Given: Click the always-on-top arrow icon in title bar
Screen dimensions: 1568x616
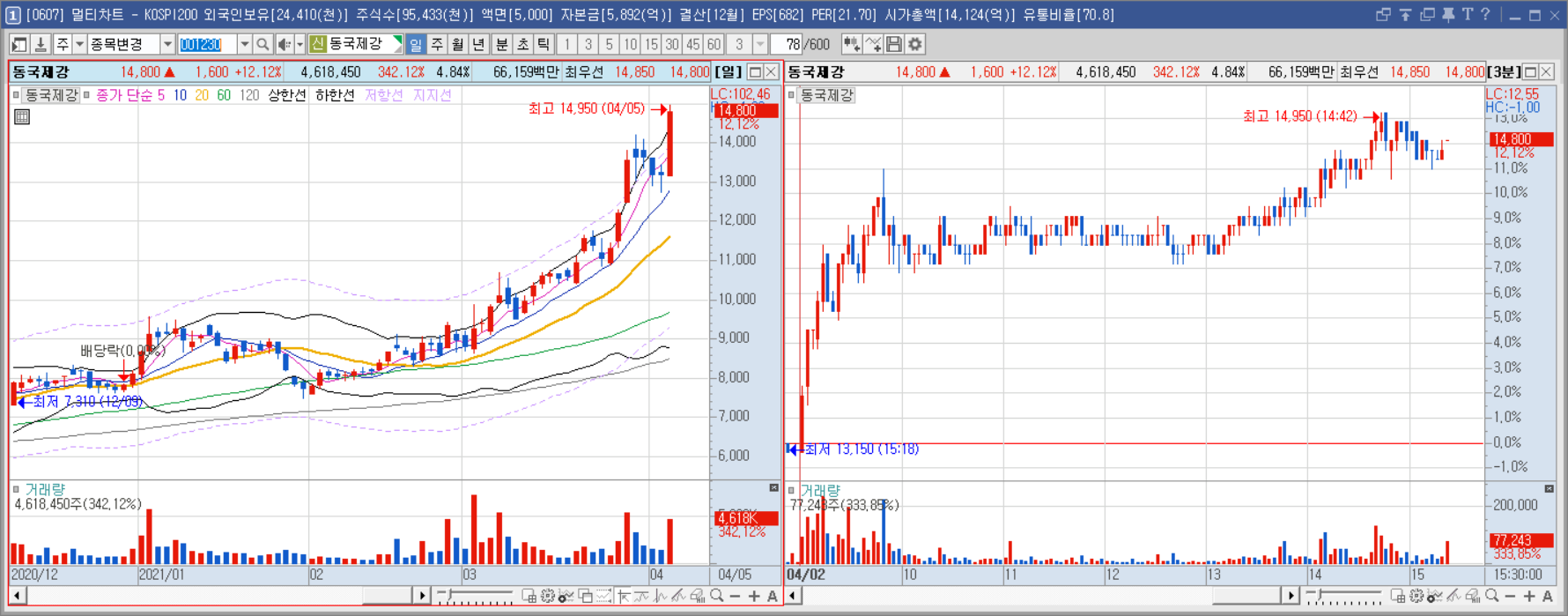Looking at the screenshot, I should [x=1405, y=14].
